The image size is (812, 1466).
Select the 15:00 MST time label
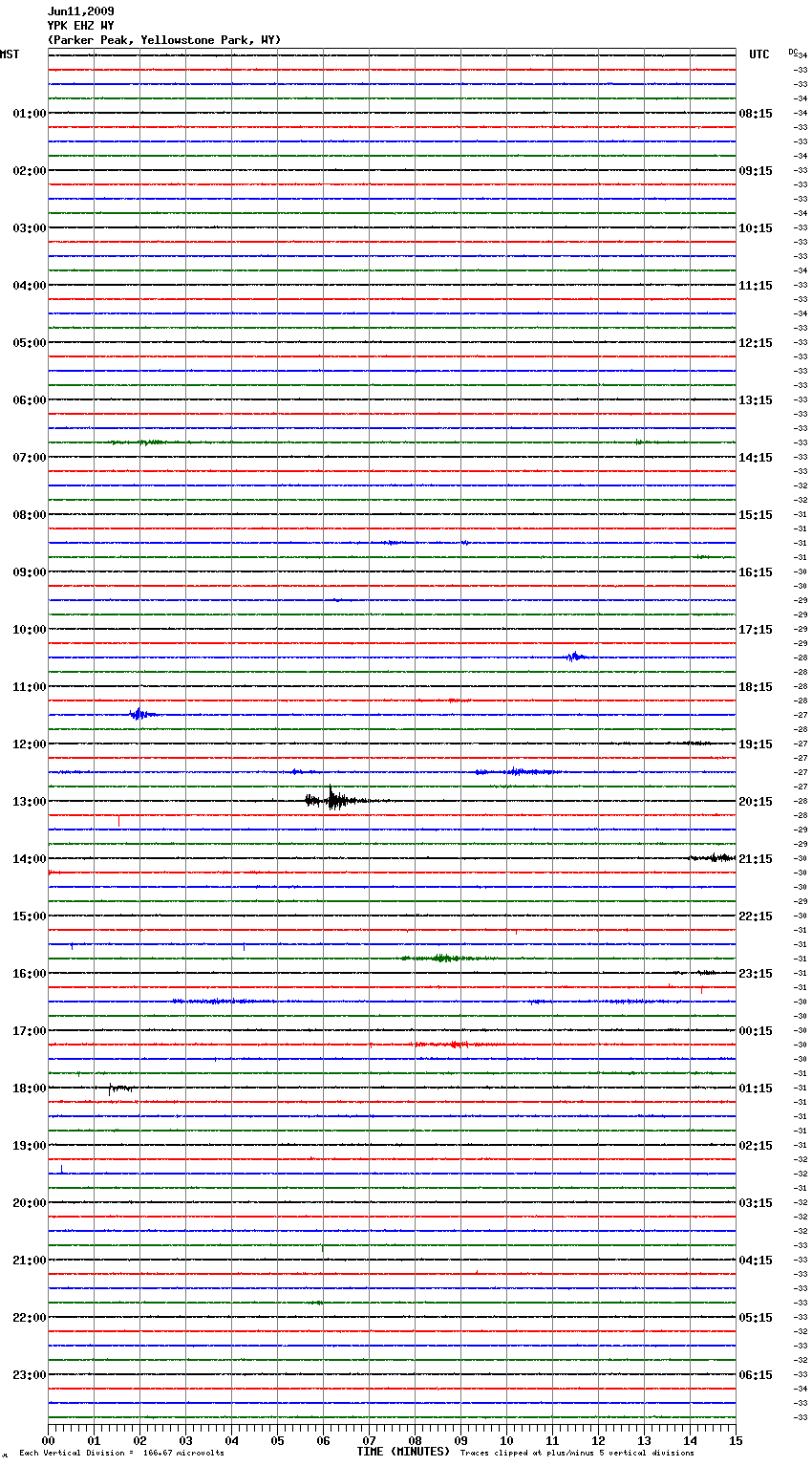30,916
